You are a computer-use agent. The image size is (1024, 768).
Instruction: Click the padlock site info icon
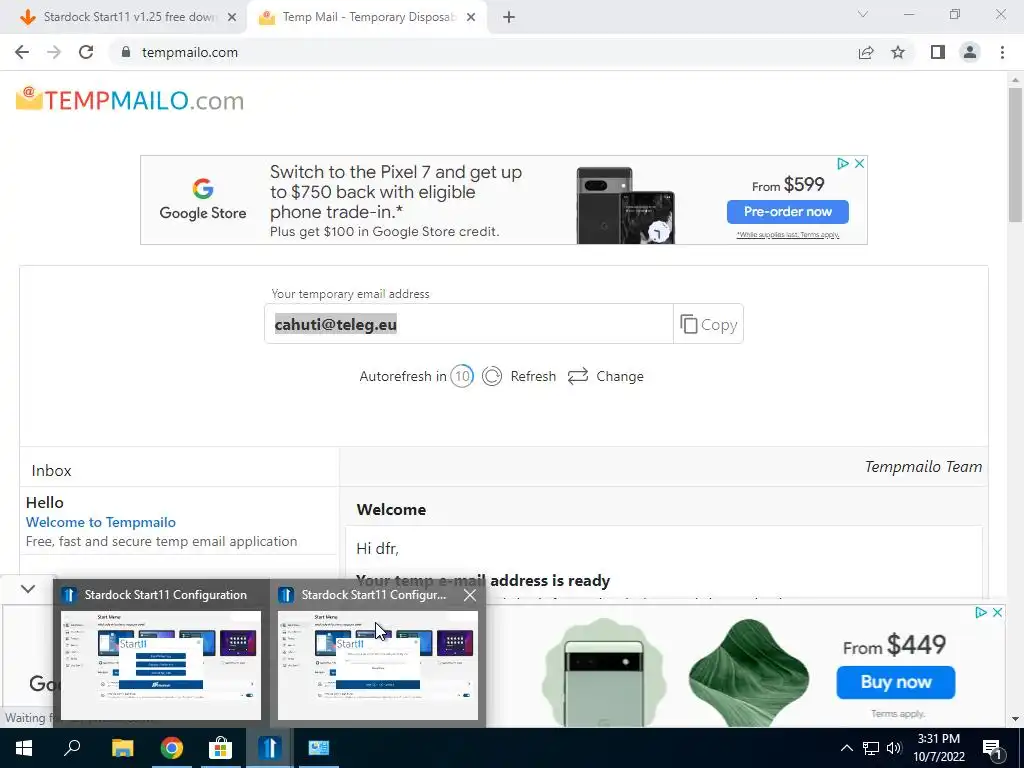(x=126, y=52)
